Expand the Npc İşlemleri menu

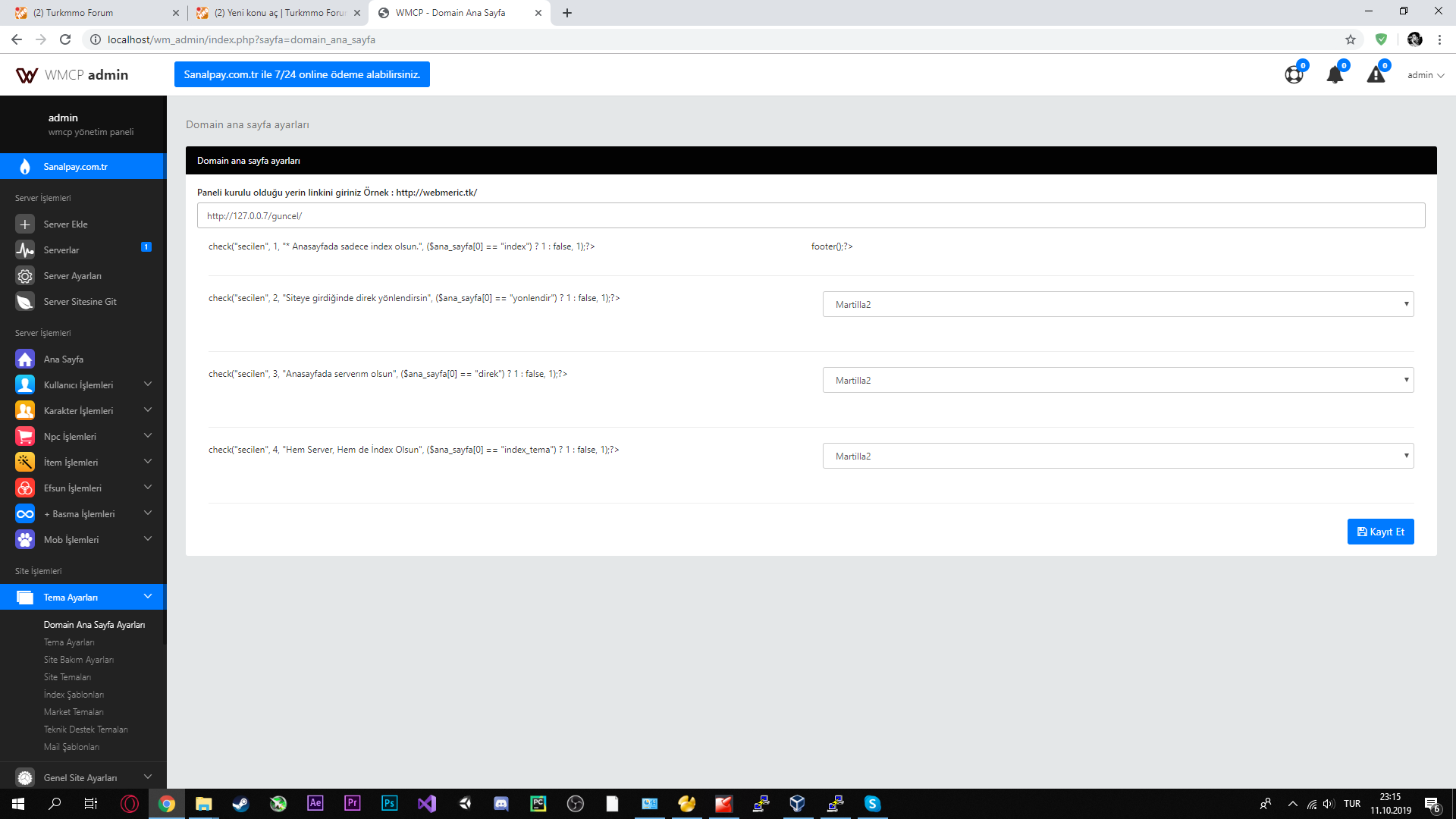click(x=148, y=436)
